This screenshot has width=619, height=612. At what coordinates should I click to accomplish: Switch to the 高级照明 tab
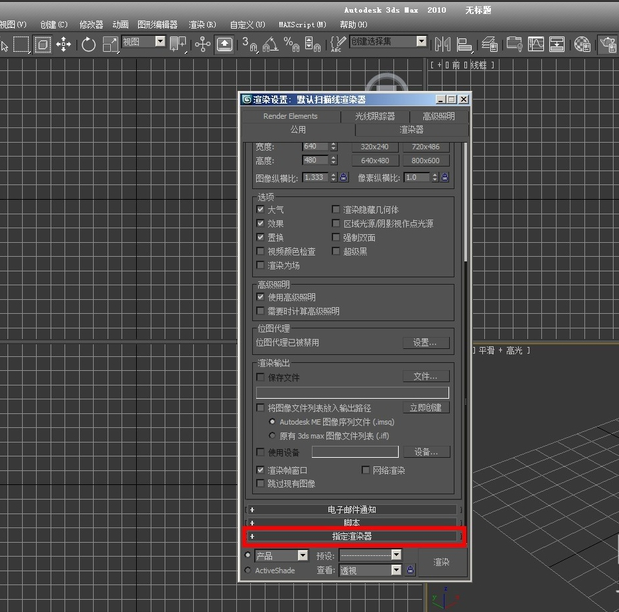(x=439, y=116)
